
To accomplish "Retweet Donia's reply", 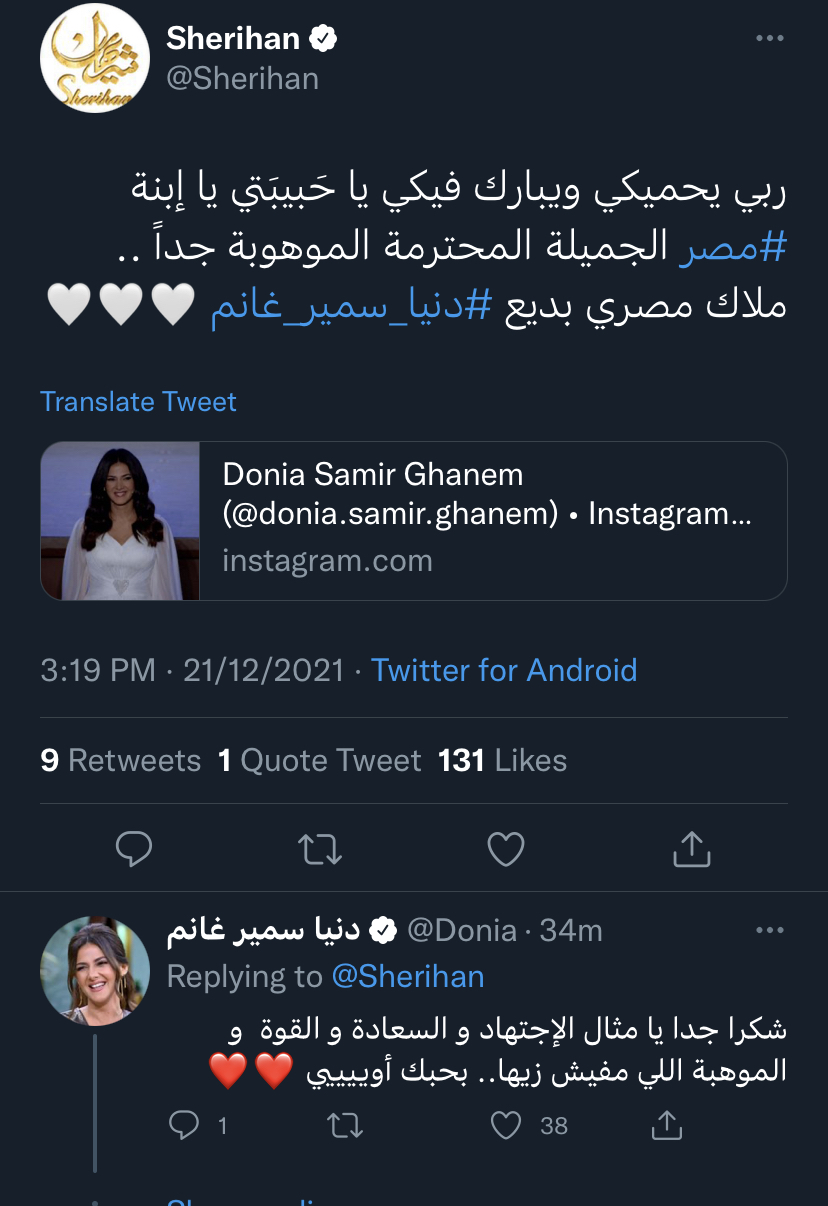I will (x=346, y=1126).
